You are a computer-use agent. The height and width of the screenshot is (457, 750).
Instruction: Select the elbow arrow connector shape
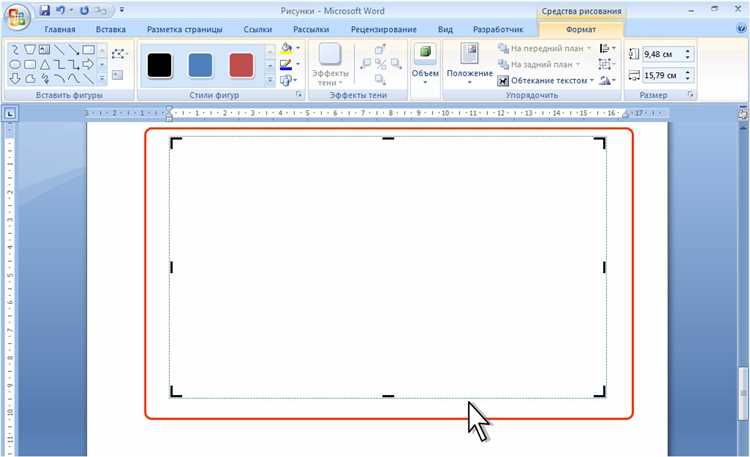(x=73, y=64)
